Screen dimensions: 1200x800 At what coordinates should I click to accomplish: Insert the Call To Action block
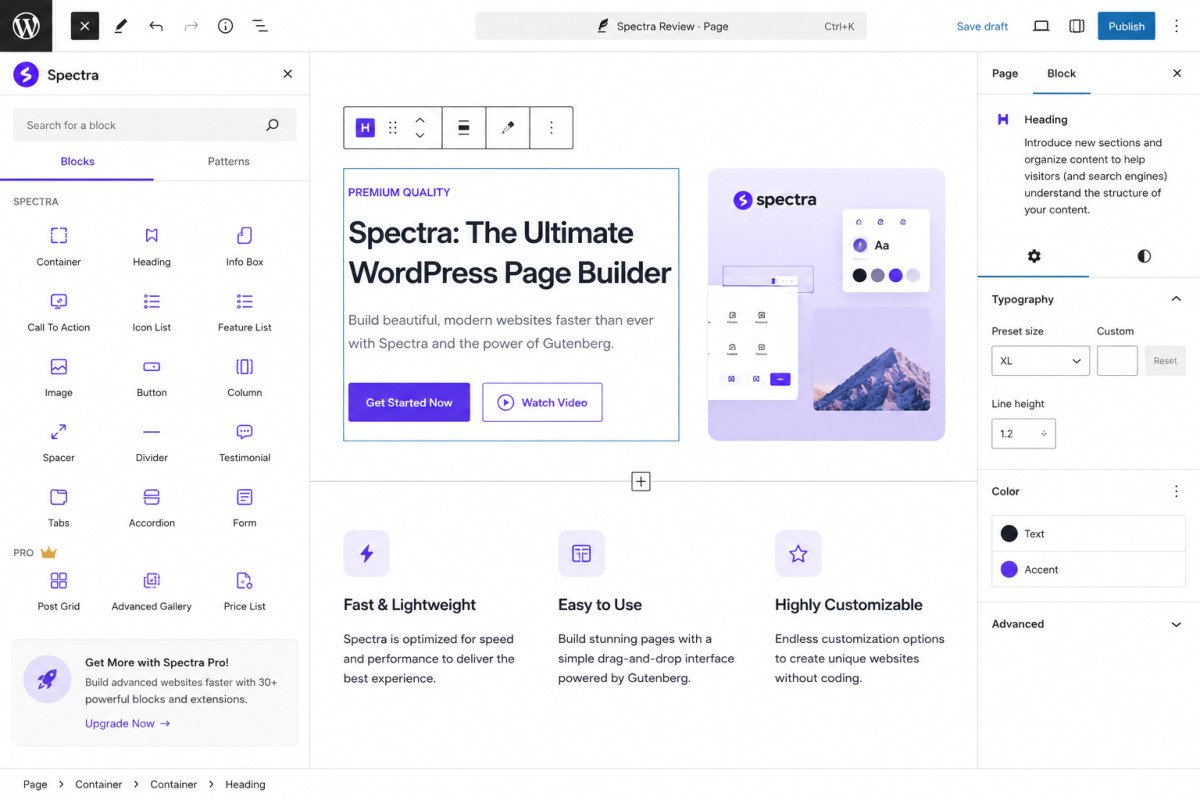click(59, 312)
